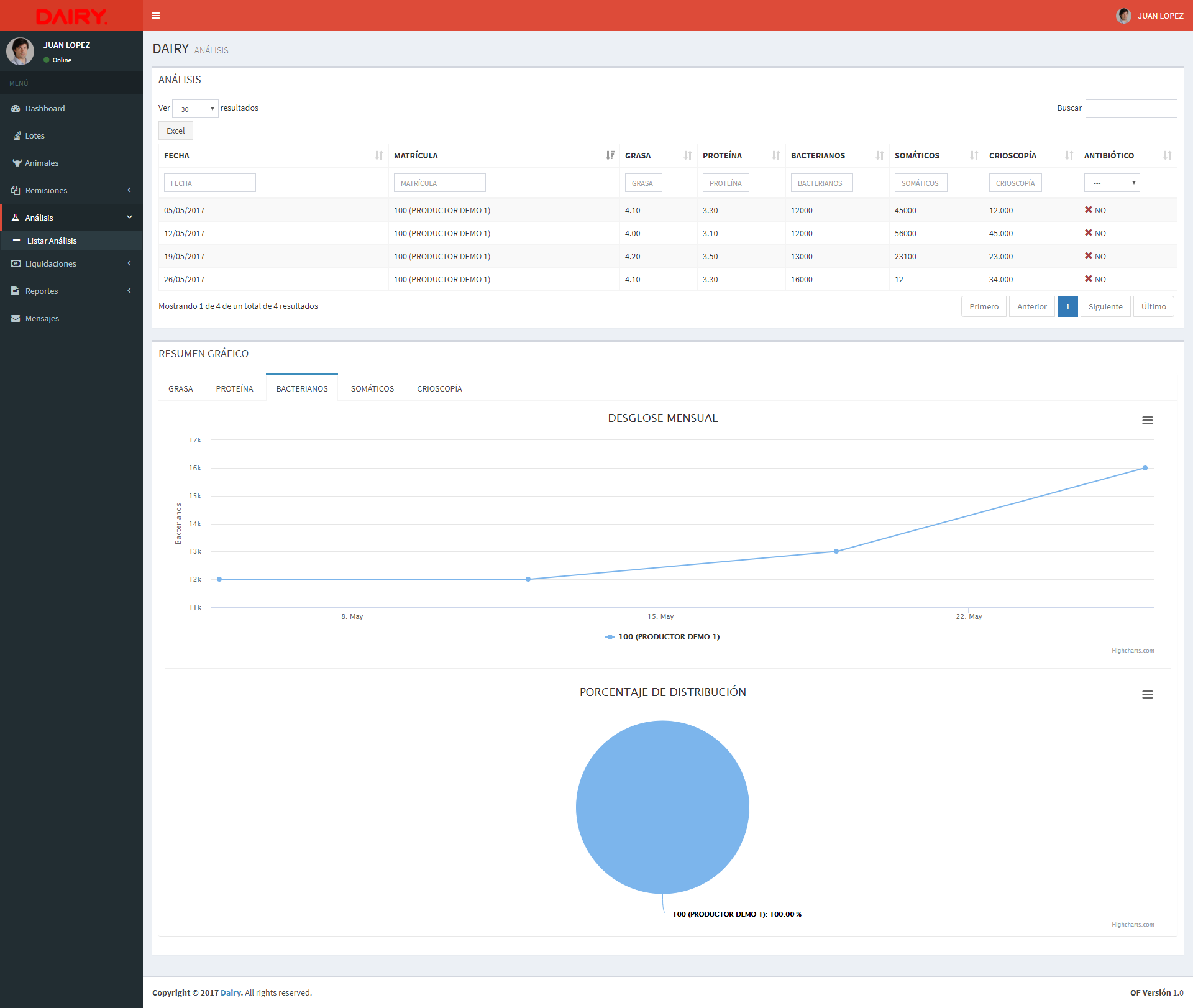This screenshot has width=1193, height=1008.
Task: Open the Dashboard sidebar item
Action: (45, 108)
